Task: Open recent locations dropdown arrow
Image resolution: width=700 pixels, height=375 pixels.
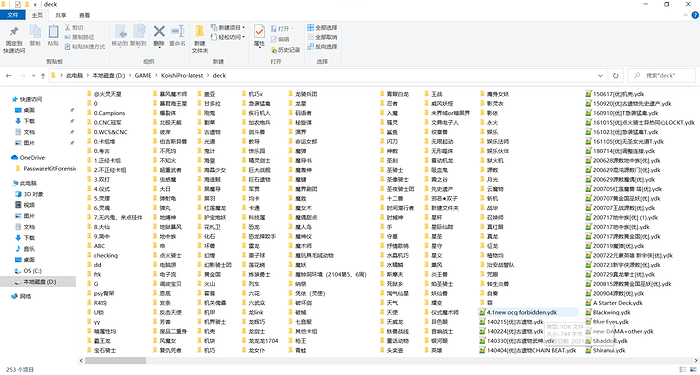Action: 32,76
